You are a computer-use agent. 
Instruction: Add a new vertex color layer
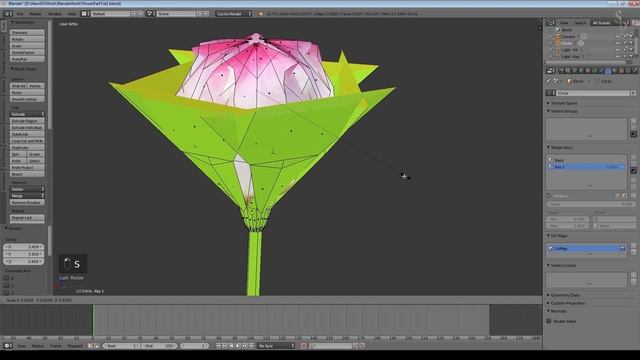tap(633, 275)
